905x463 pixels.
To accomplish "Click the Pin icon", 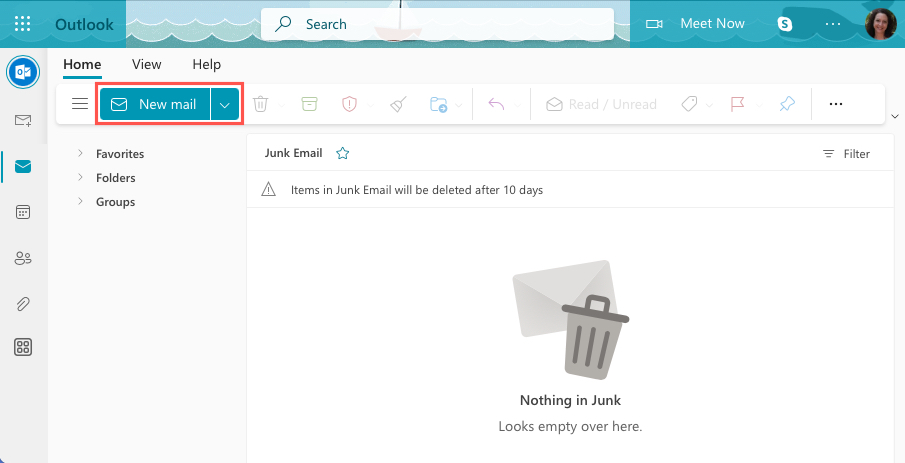I will tap(787, 104).
